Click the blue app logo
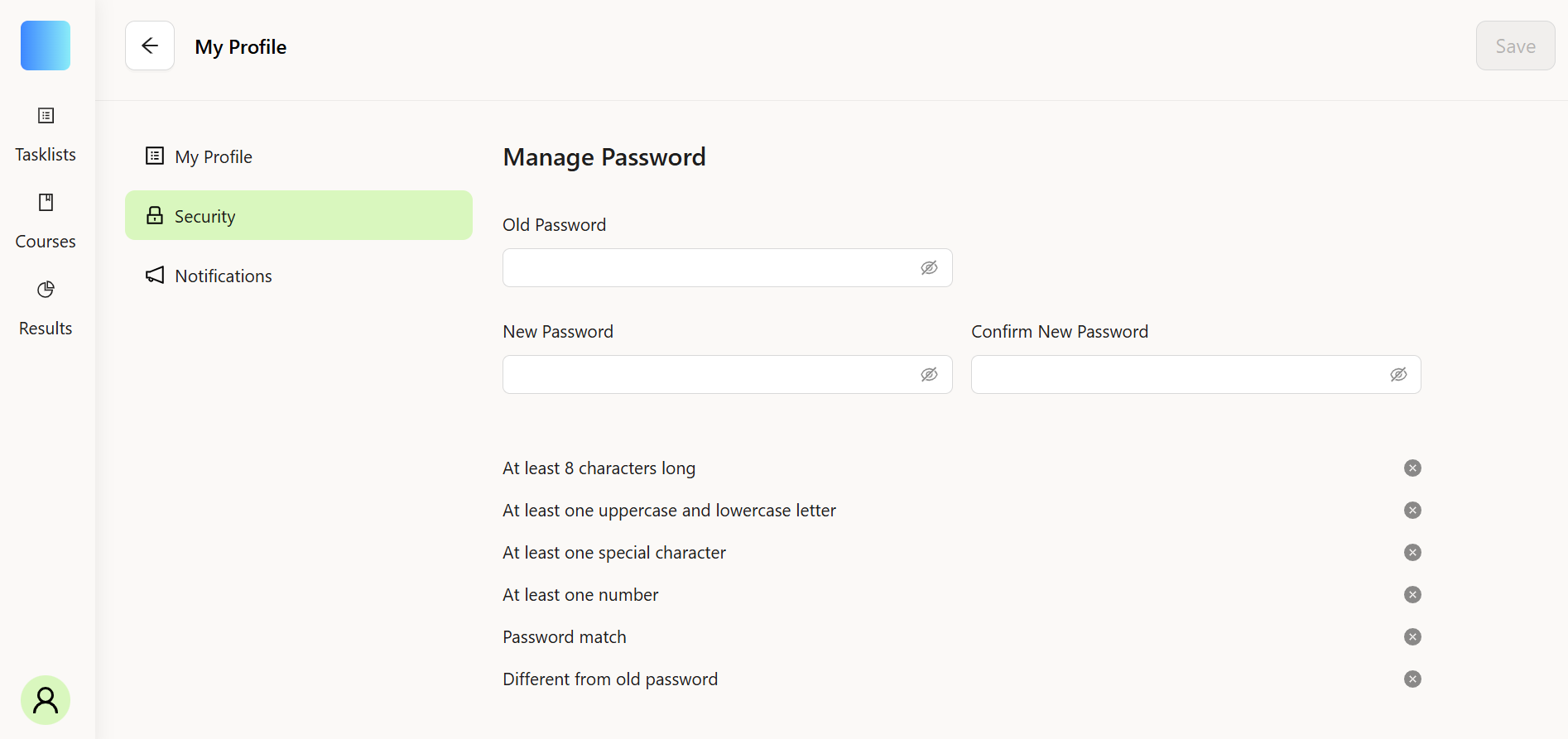The height and width of the screenshot is (739, 1568). coord(46,46)
